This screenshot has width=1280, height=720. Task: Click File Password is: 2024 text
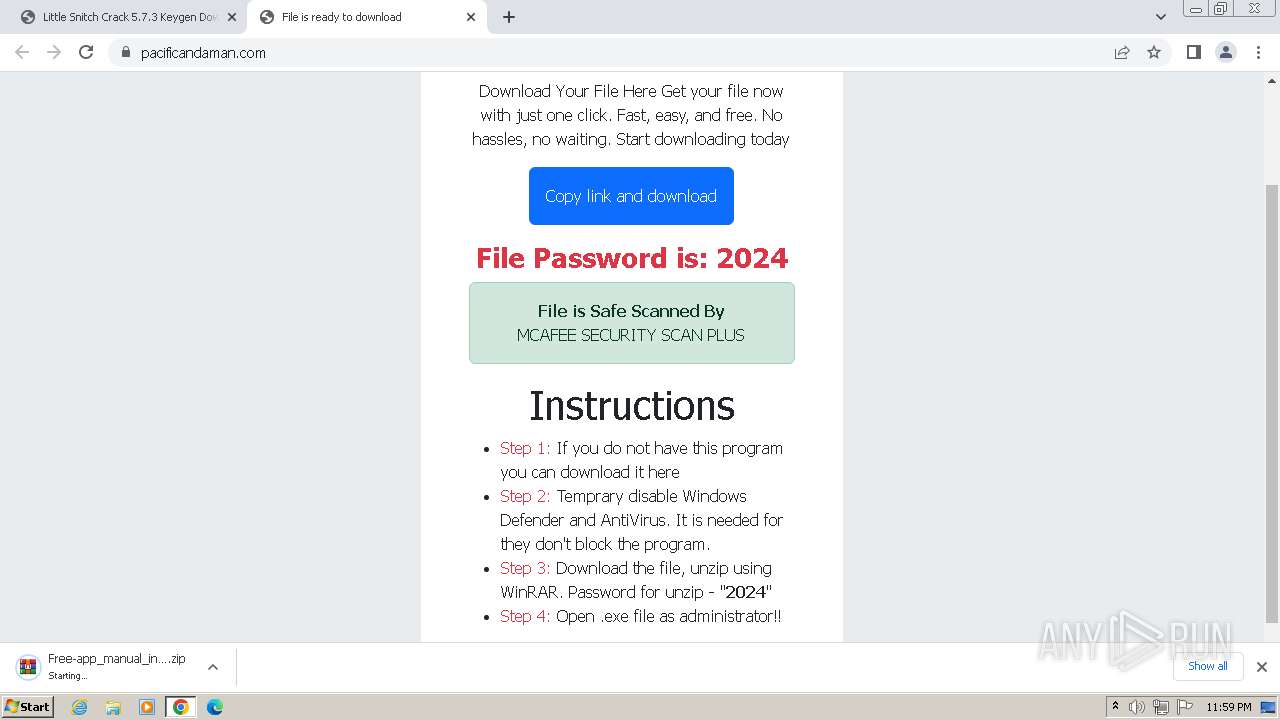pyautogui.click(x=632, y=258)
